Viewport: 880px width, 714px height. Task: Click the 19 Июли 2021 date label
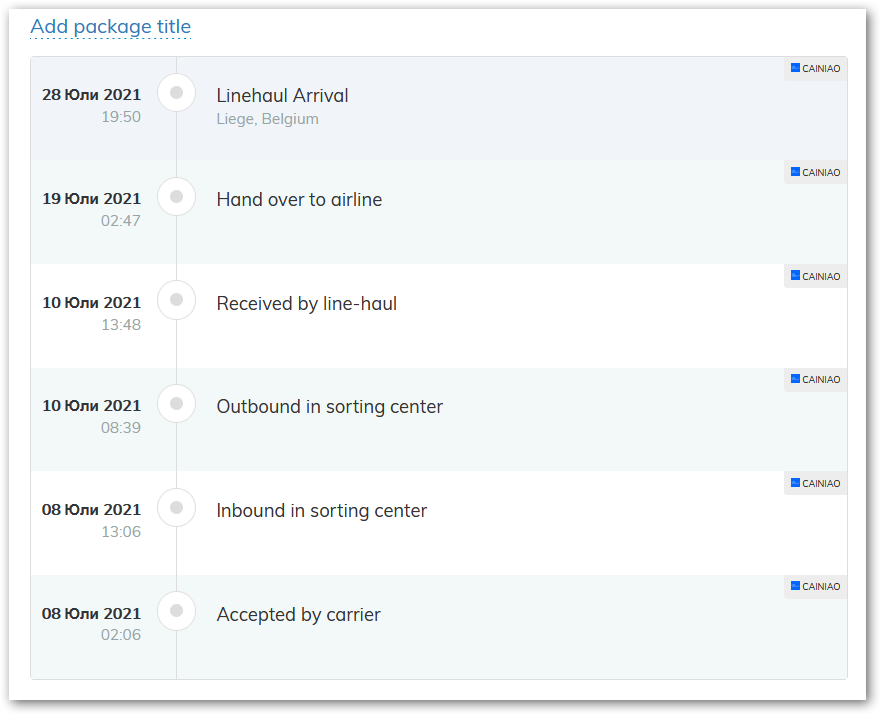tap(91, 199)
